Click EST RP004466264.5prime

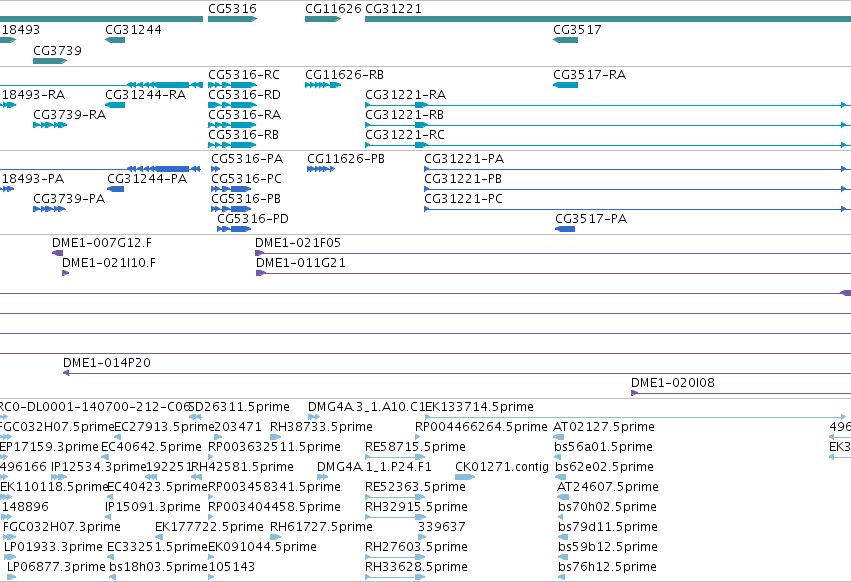[481, 427]
